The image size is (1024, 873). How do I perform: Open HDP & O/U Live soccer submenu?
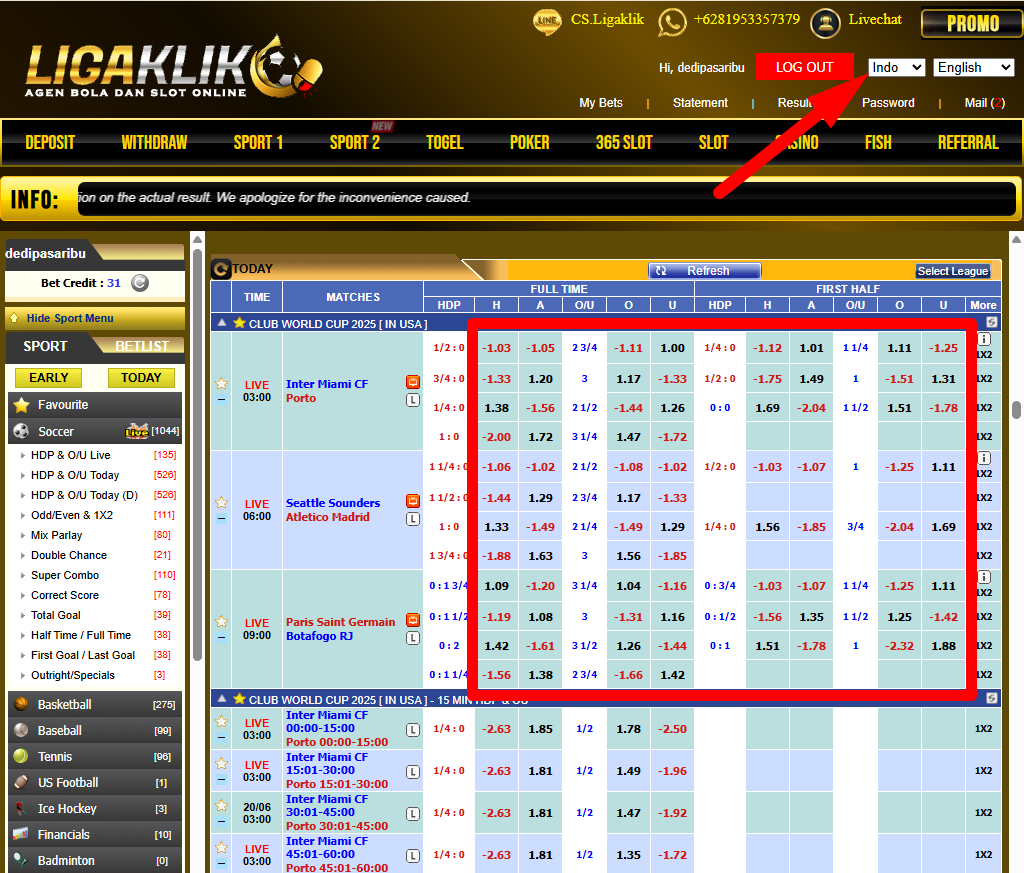click(71, 455)
